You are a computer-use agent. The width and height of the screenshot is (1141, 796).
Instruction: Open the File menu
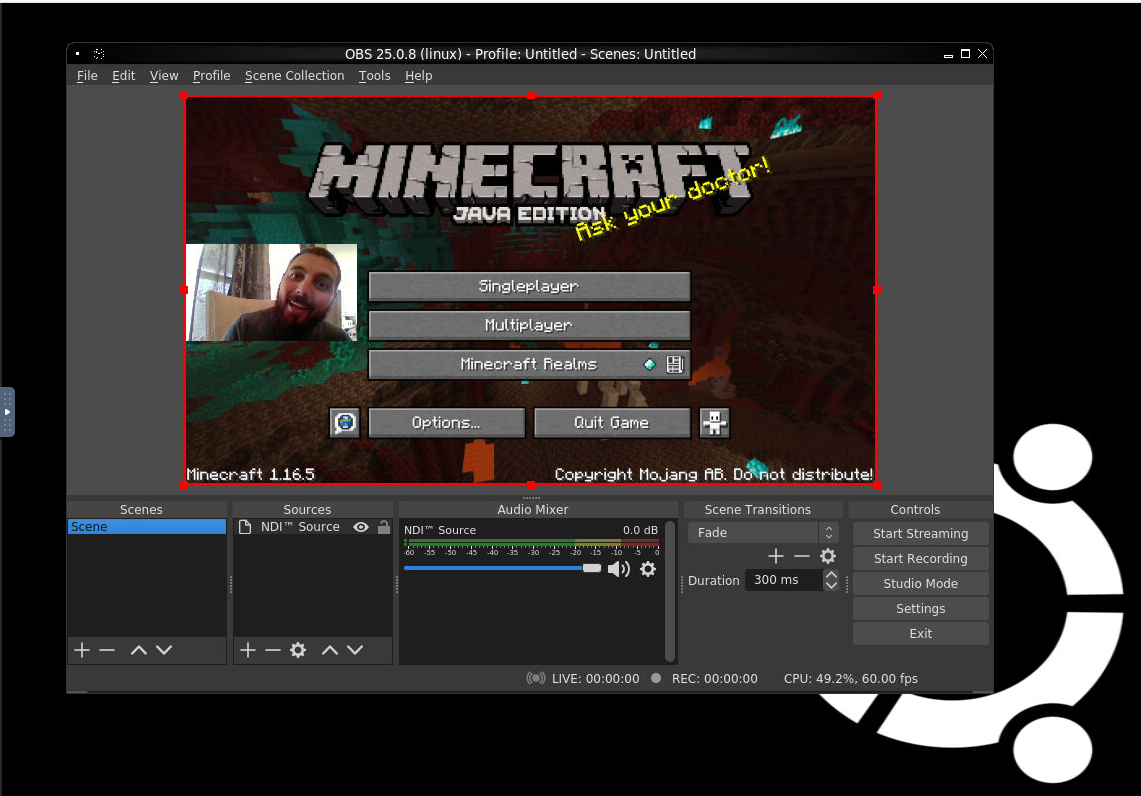click(x=87, y=76)
